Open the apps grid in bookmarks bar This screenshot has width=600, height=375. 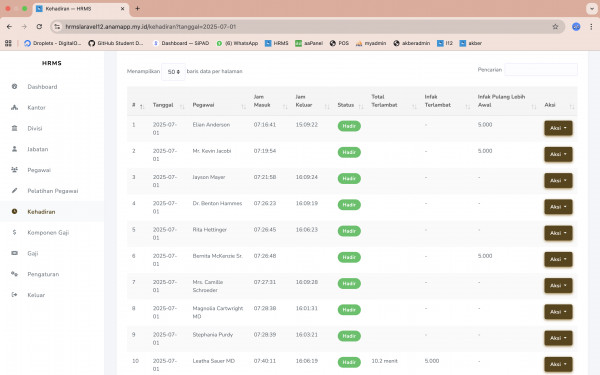[x=8, y=43]
